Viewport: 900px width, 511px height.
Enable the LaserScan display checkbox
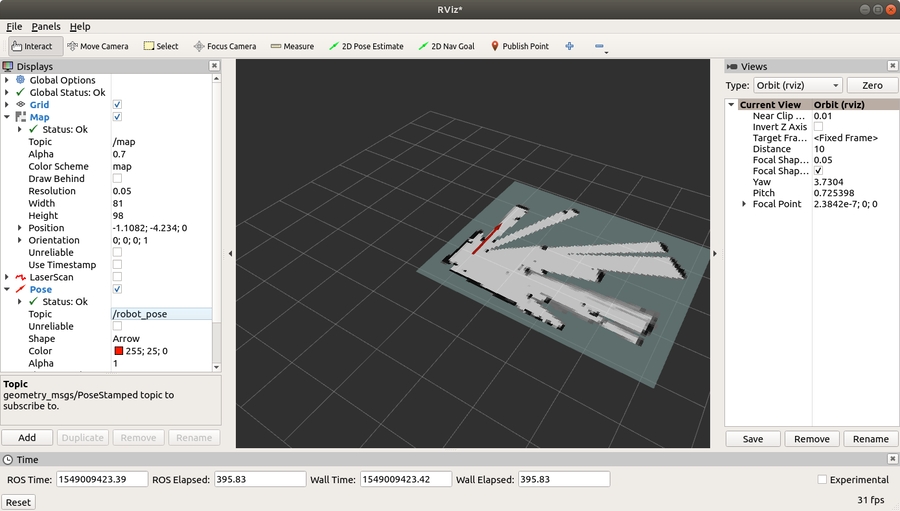[x=118, y=277]
